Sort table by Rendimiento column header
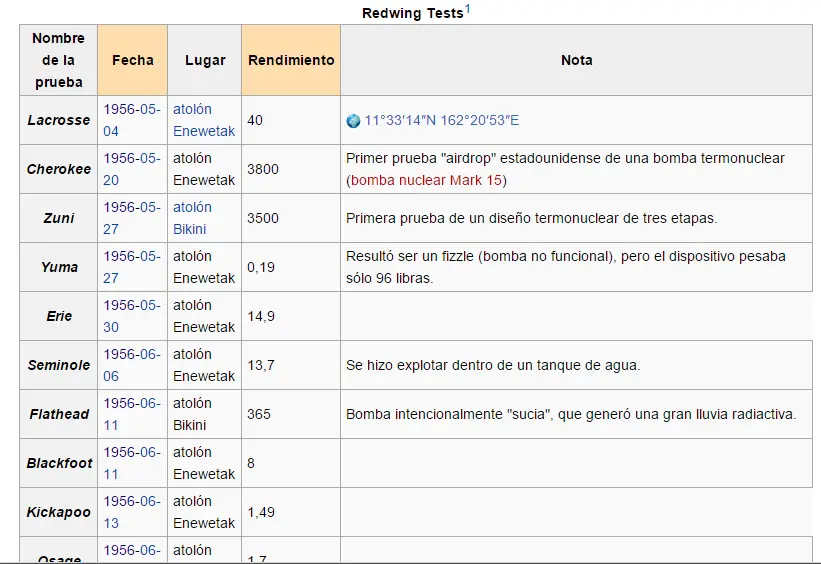The width and height of the screenshot is (821, 564). [291, 60]
